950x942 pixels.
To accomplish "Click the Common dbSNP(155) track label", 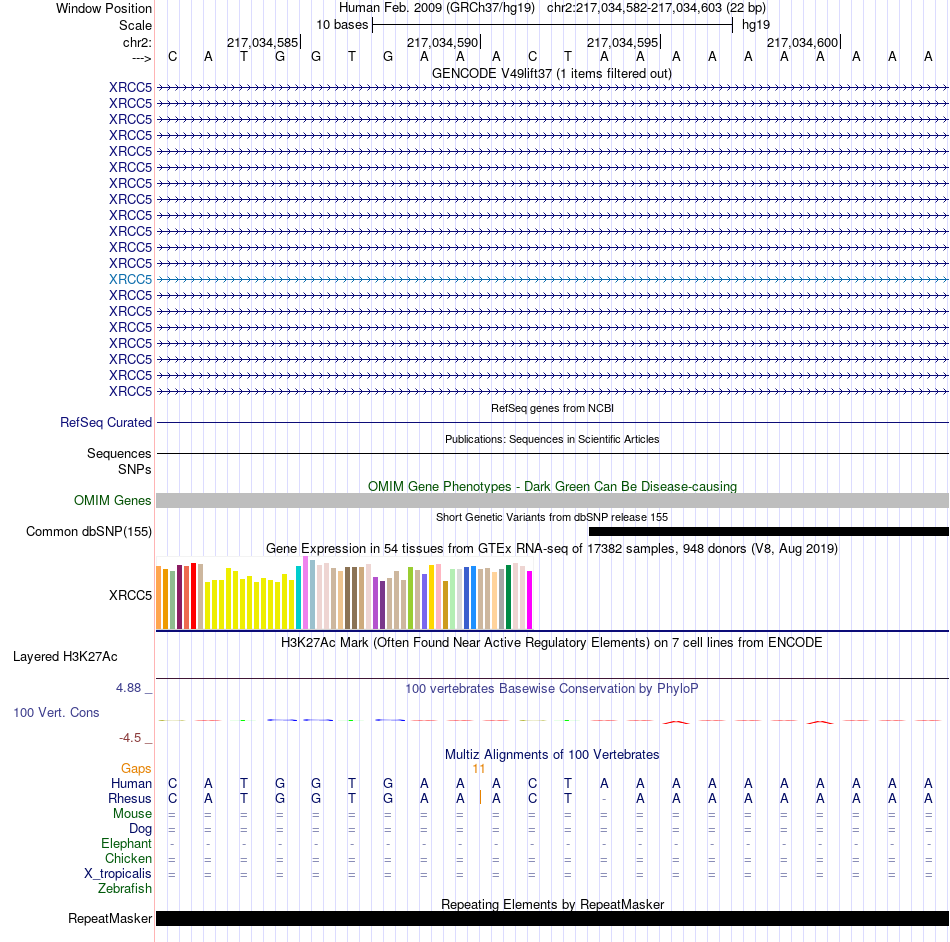I will (88, 531).
